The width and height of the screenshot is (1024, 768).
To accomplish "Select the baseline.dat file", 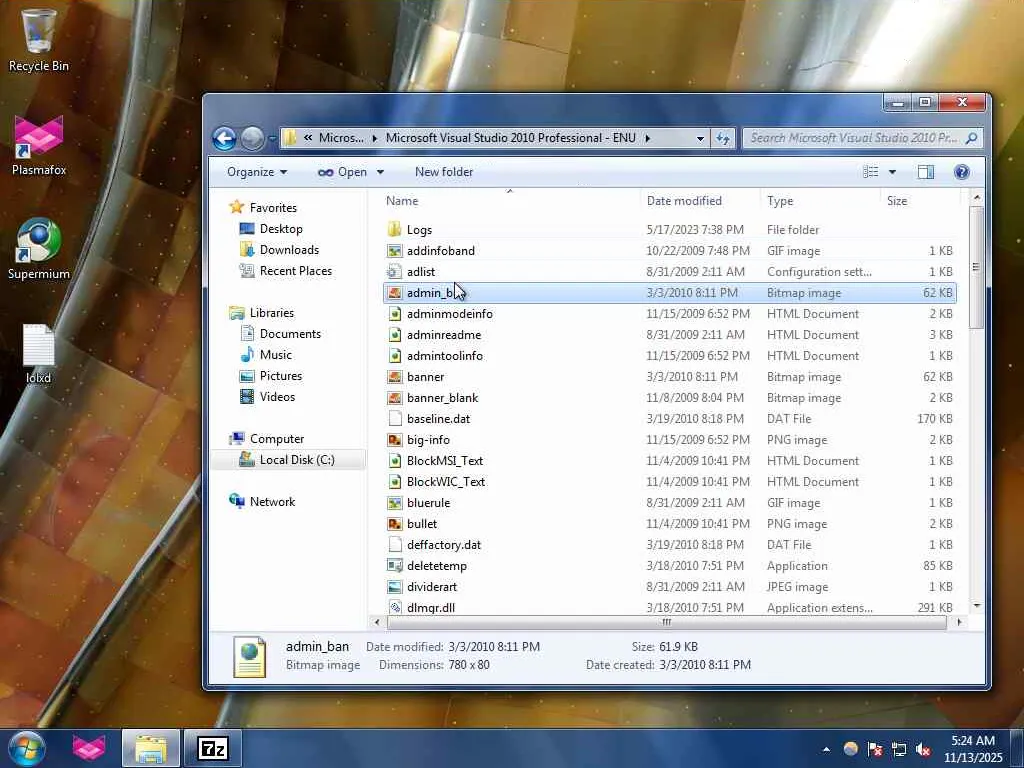I will tap(669, 419).
